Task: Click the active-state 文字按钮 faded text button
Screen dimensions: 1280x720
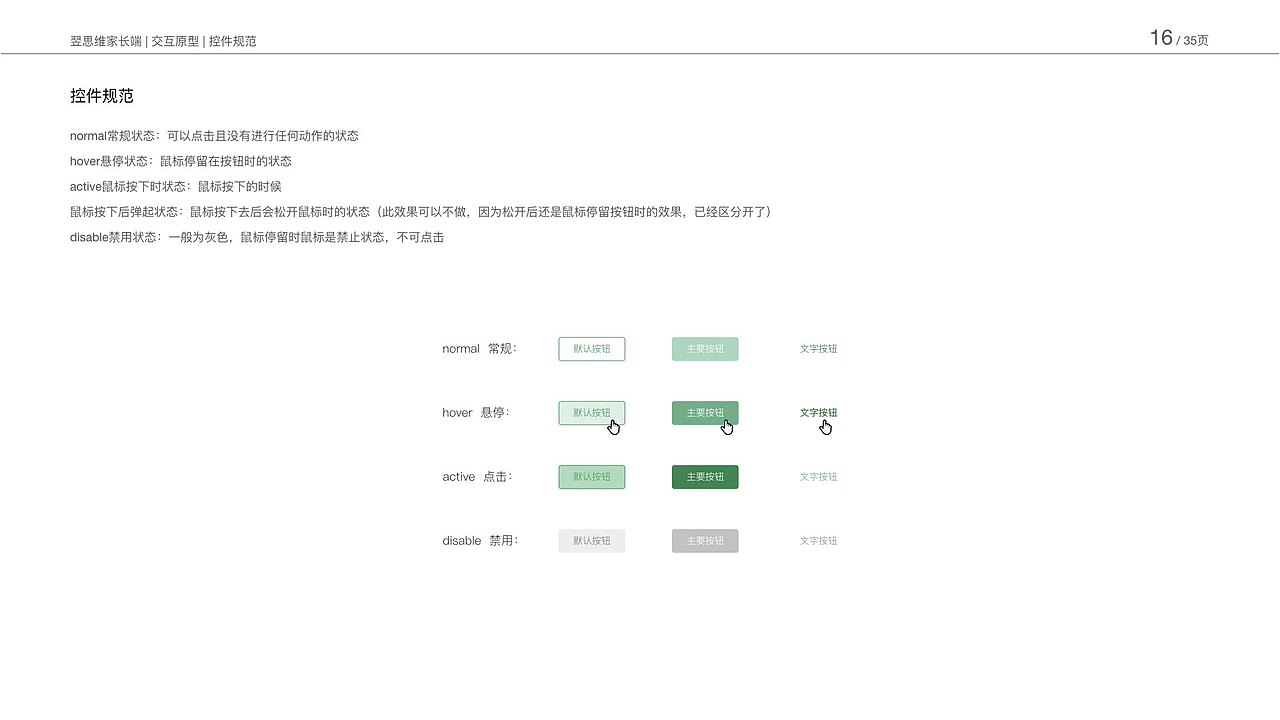Action: pyautogui.click(x=819, y=477)
